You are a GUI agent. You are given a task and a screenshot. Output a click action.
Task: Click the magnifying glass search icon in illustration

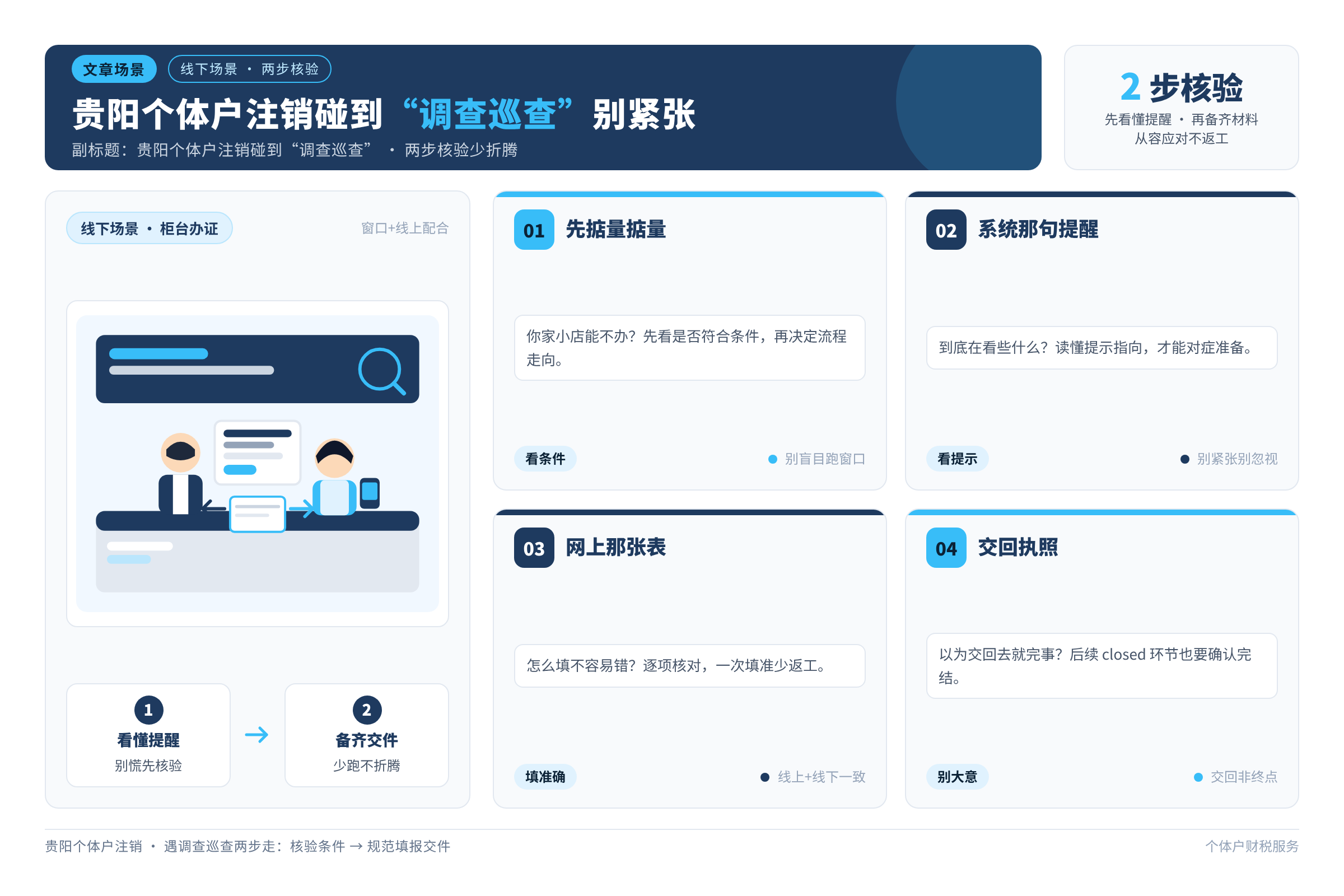click(382, 371)
